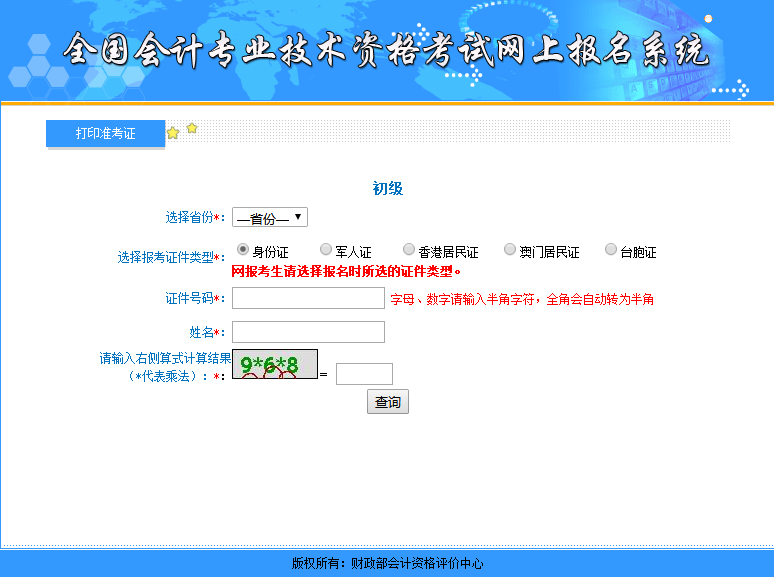The image size is (774, 577).
Task: Click the larger yellow star icon
Action: 173,133
